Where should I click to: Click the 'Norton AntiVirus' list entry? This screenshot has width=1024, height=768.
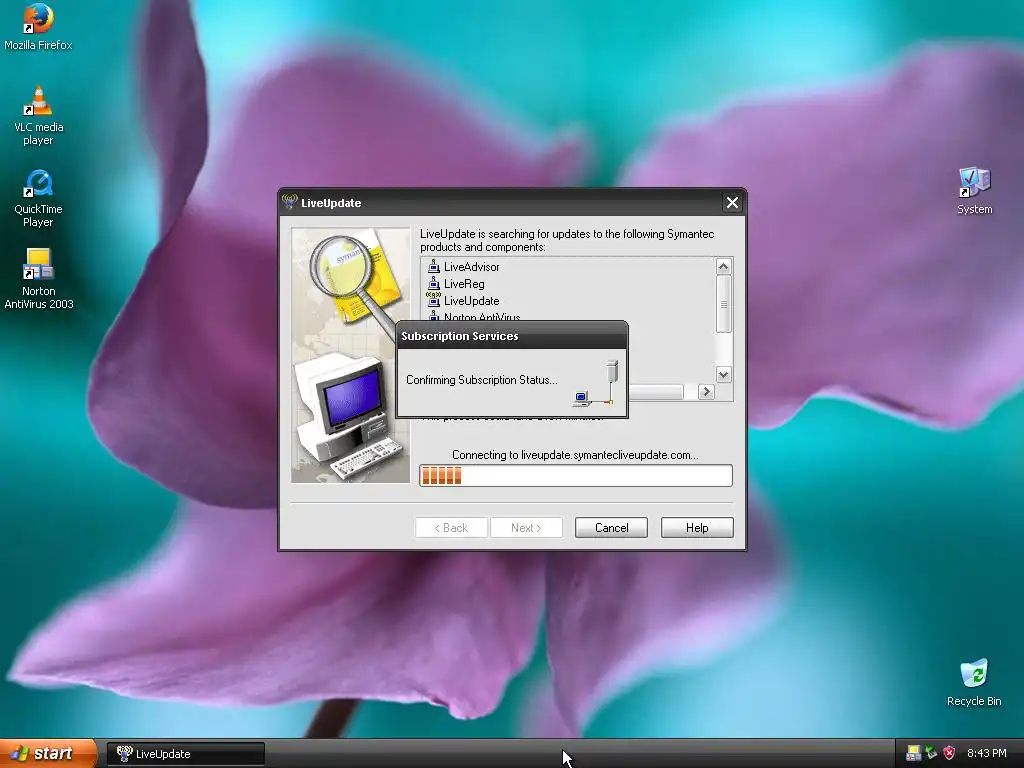pos(482,317)
